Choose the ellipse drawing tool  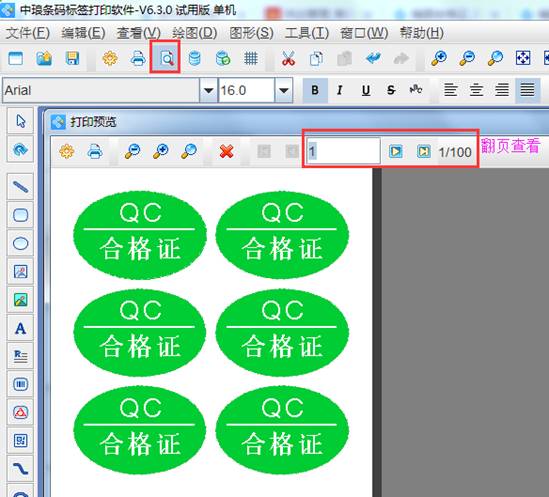click(x=21, y=243)
